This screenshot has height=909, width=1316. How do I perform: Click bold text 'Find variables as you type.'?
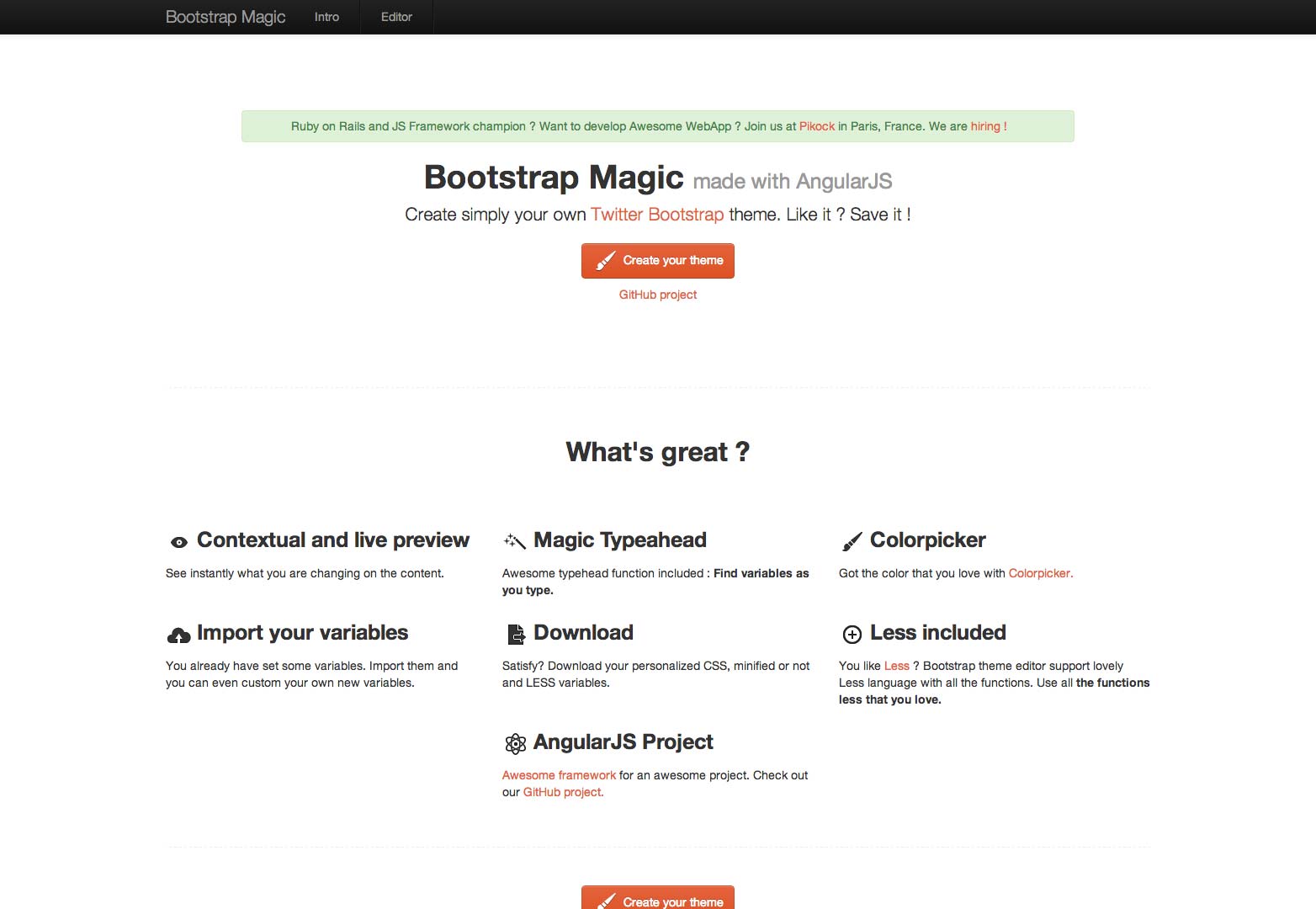pyautogui.click(x=655, y=582)
